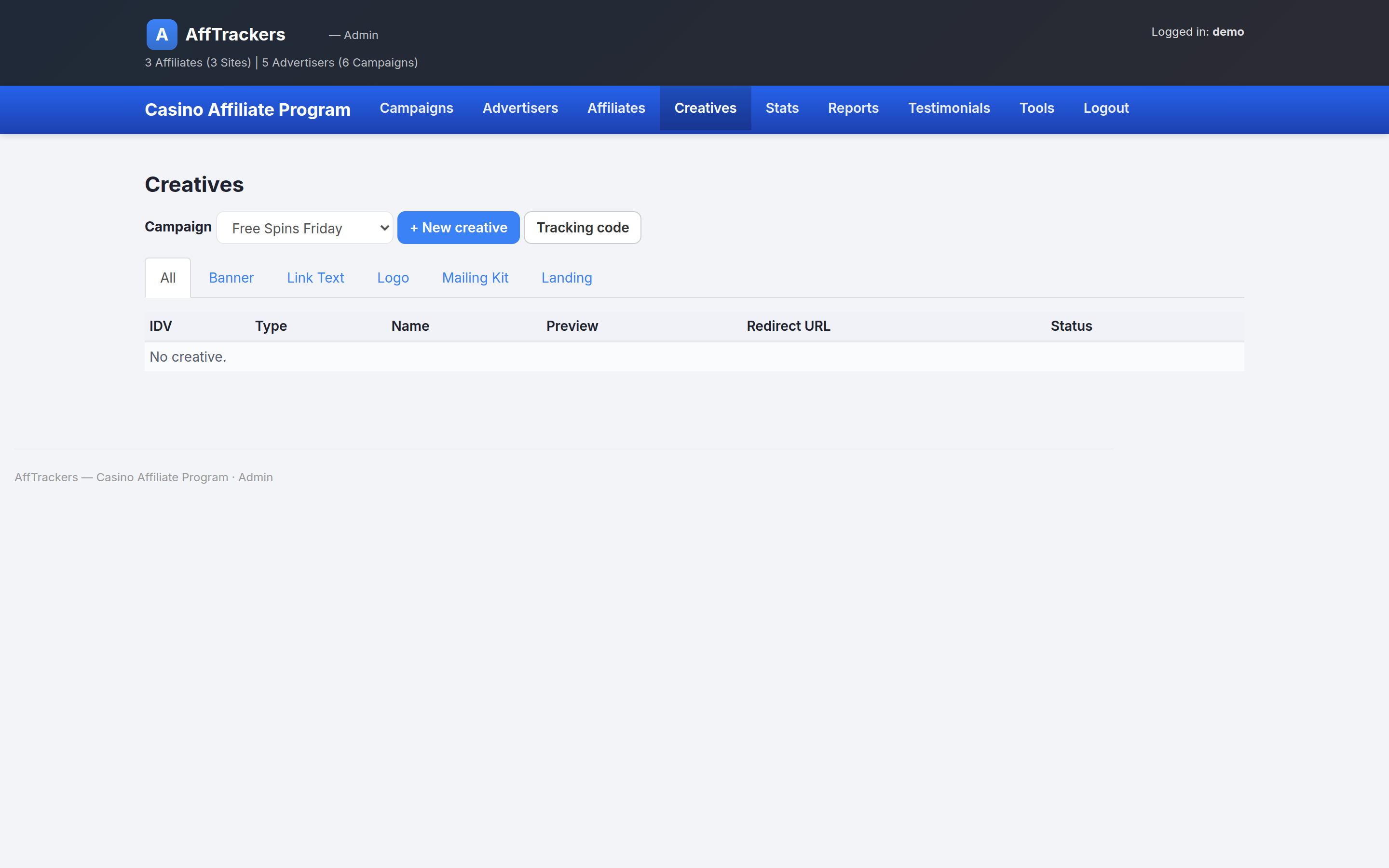
Task: Click the '— Admin' label in the header
Action: pos(353,35)
